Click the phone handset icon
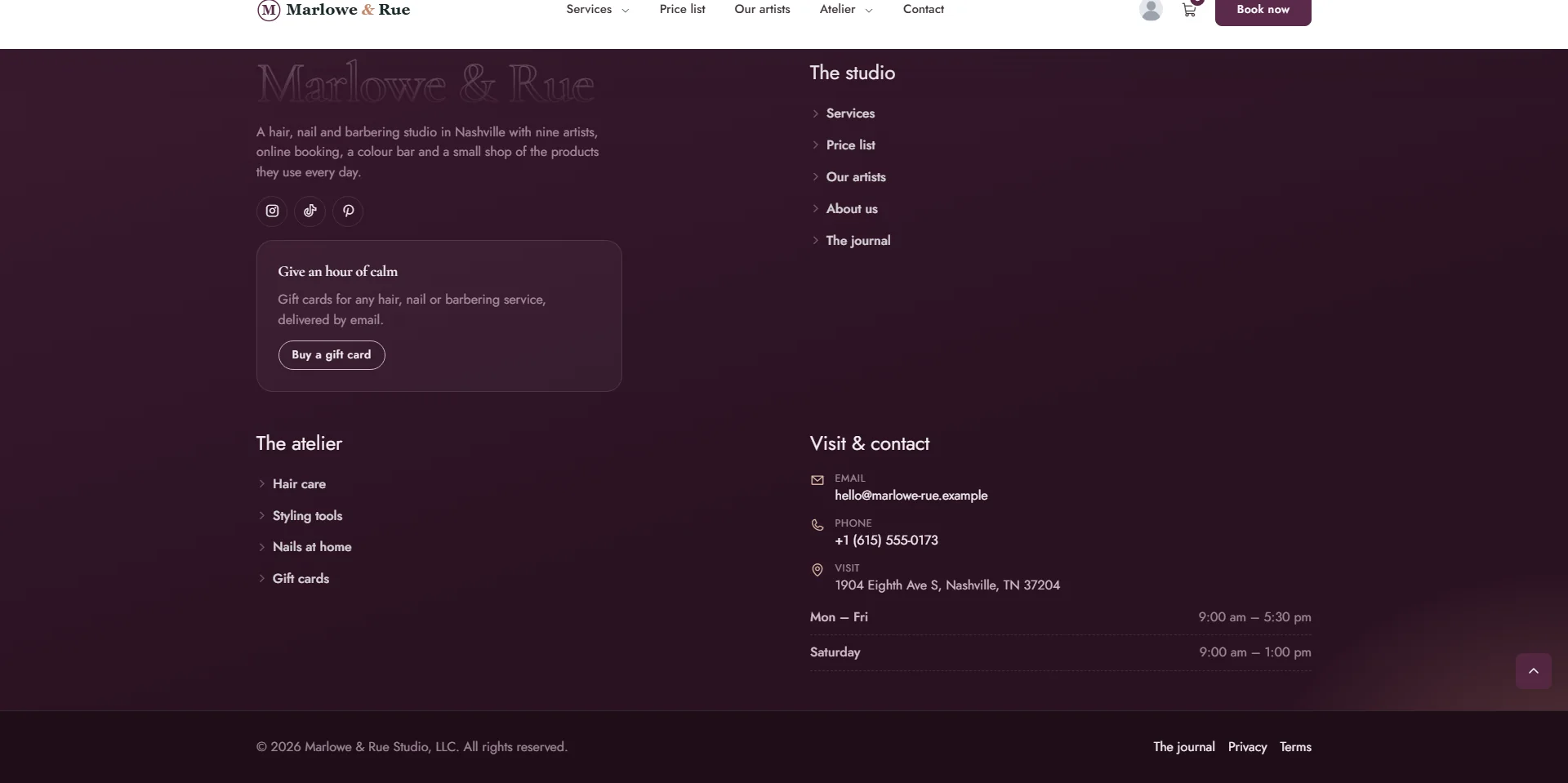 click(817, 525)
